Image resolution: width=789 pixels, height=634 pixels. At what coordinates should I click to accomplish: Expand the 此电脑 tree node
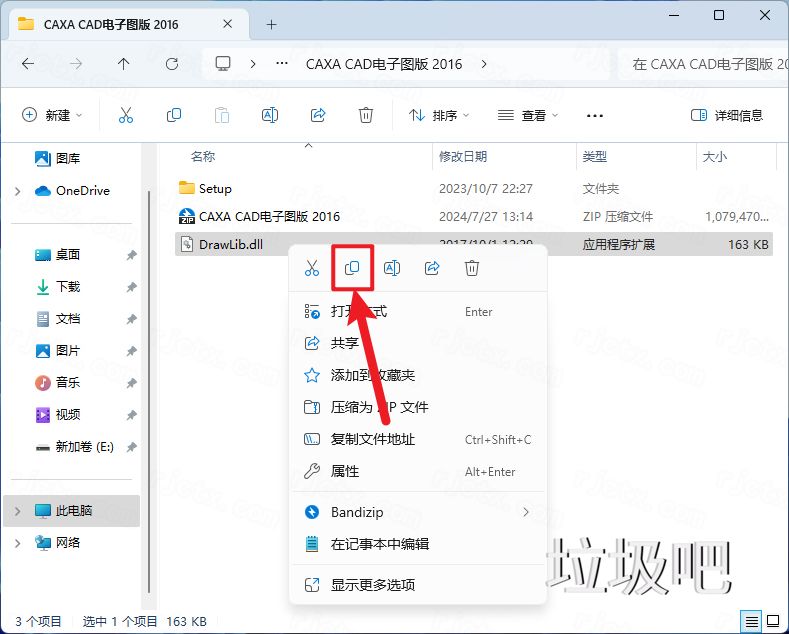pos(18,511)
